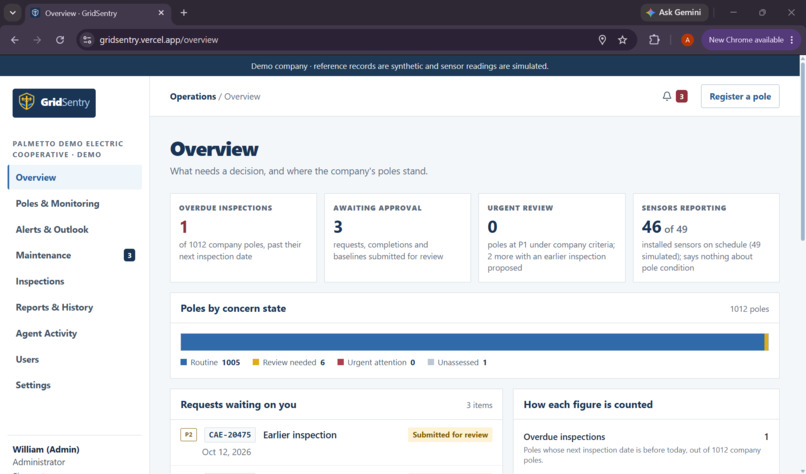
Task: Click the Maintenance count badge 3
Action: [130, 255]
